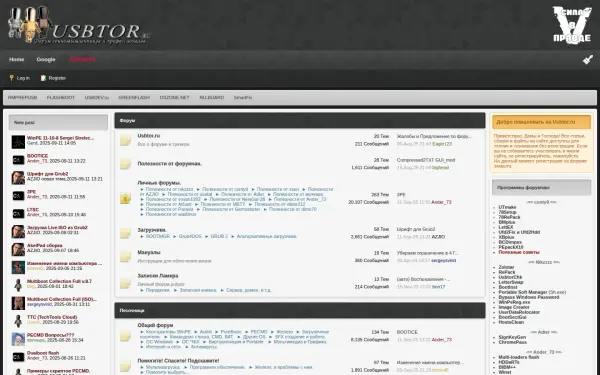Open avatar next to Шрифт для Grub2 post

click(x=18, y=178)
